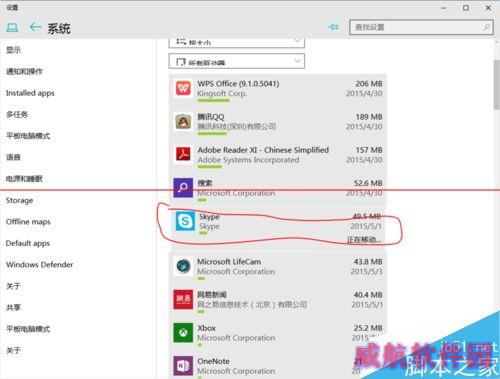Select the OneNote app name

coord(213,361)
